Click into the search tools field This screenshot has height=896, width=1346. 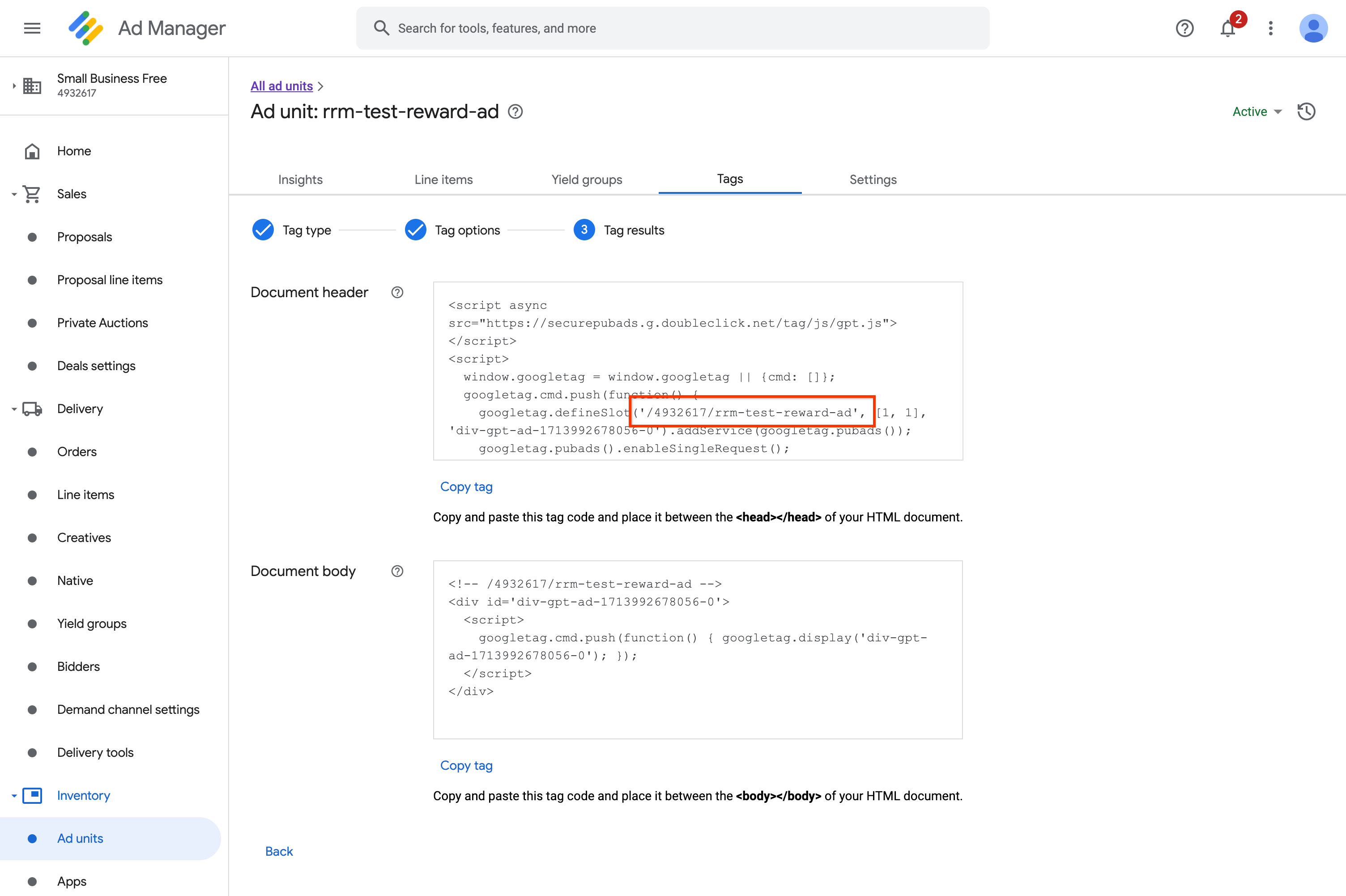(x=673, y=28)
